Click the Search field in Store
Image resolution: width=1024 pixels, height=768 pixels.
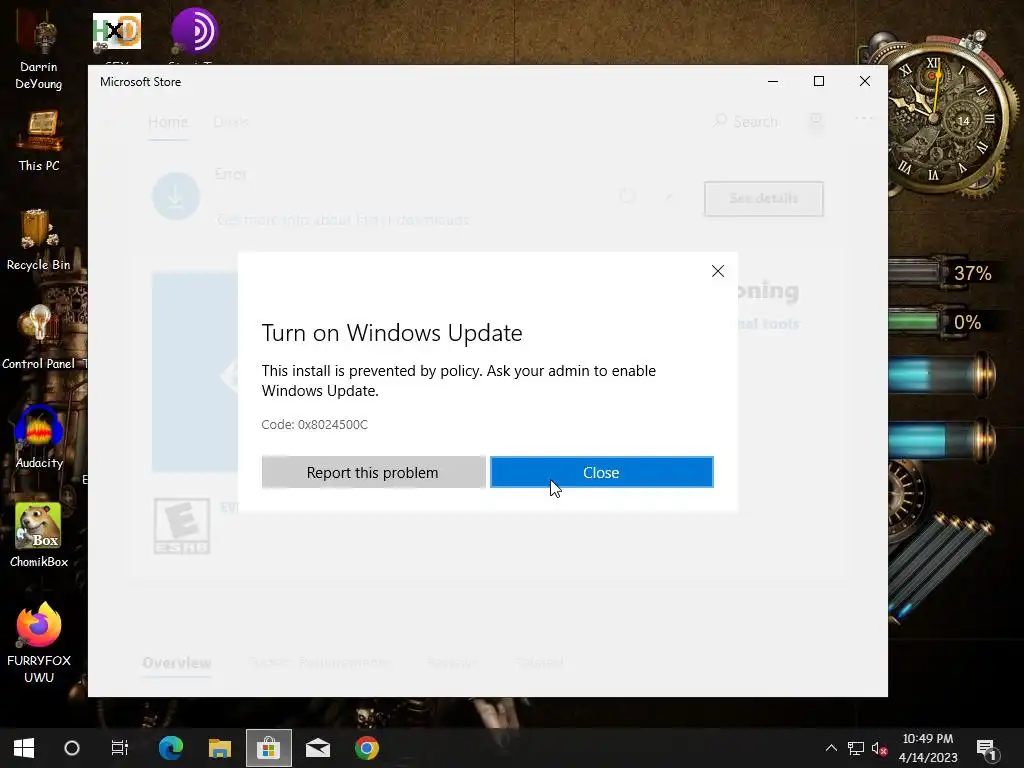click(x=746, y=121)
